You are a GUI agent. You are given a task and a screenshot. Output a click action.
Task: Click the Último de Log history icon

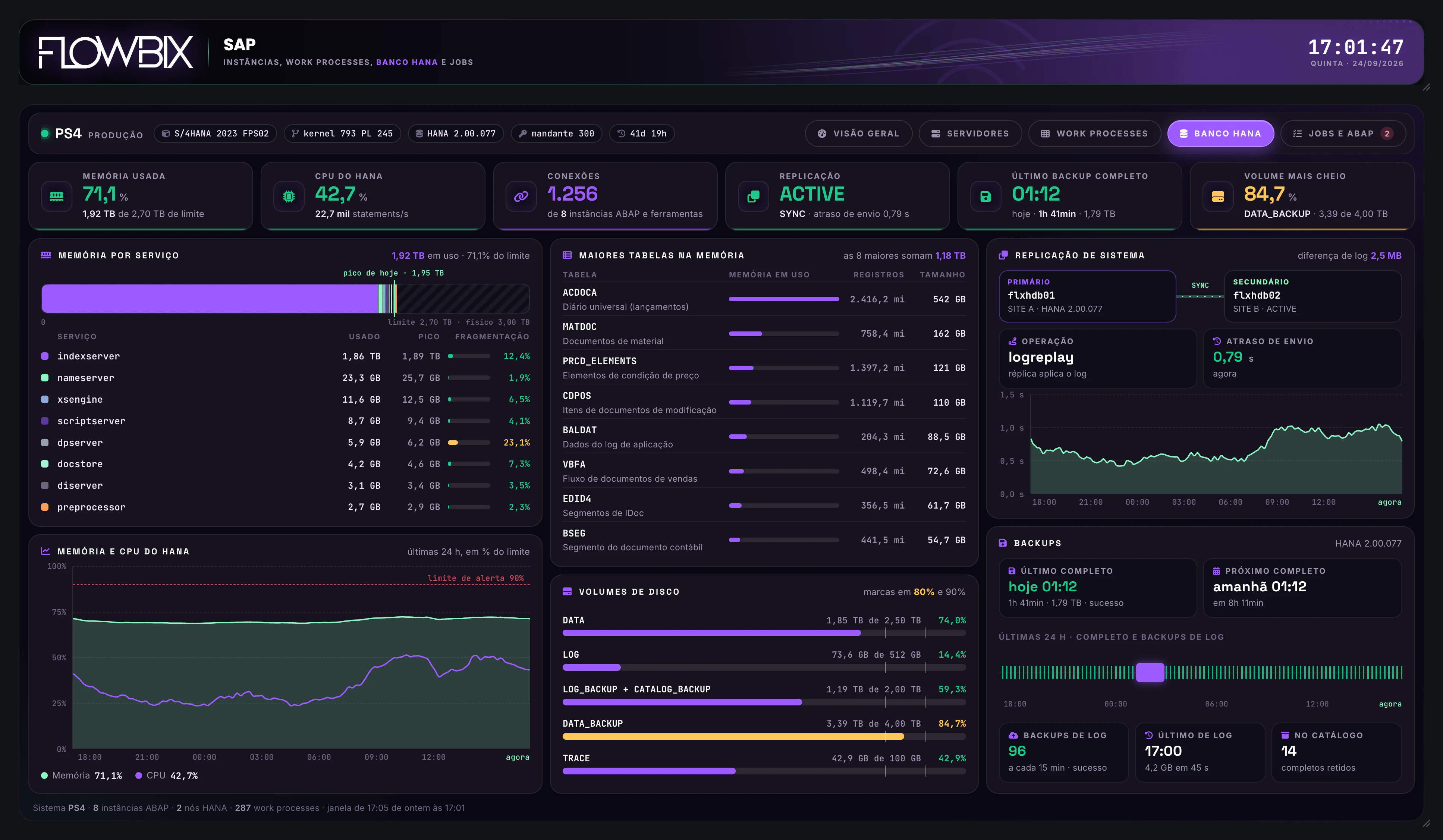[1149, 735]
